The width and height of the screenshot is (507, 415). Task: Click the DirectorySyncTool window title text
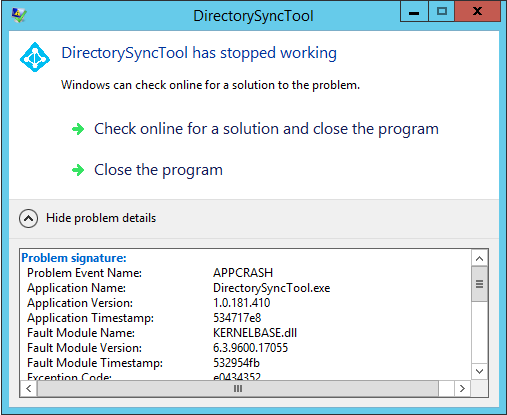tap(253, 16)
